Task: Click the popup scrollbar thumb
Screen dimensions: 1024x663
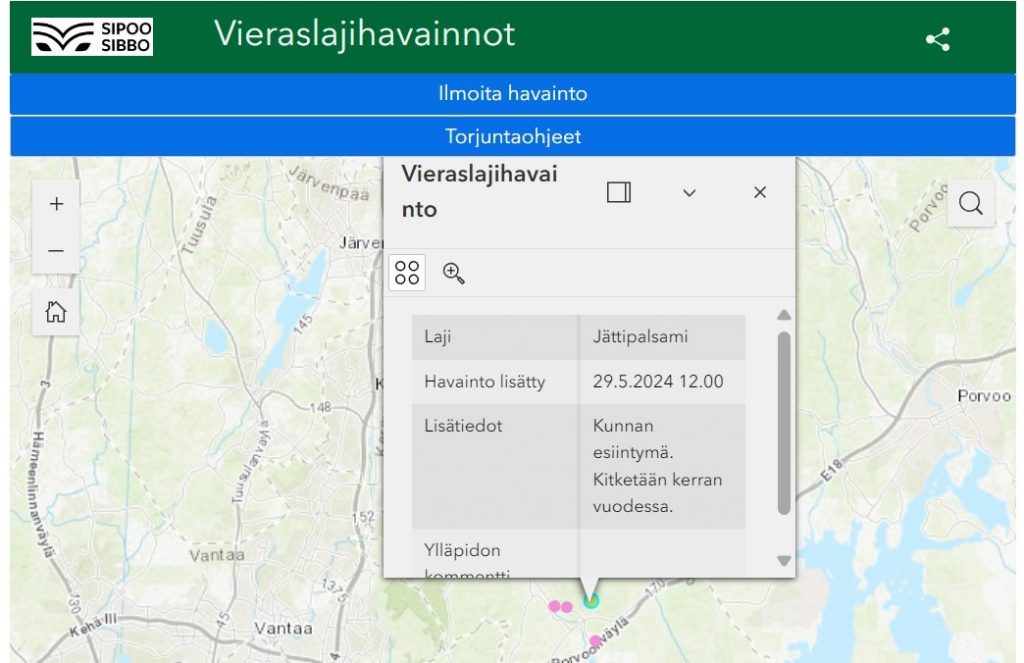Action: [784, 420]
